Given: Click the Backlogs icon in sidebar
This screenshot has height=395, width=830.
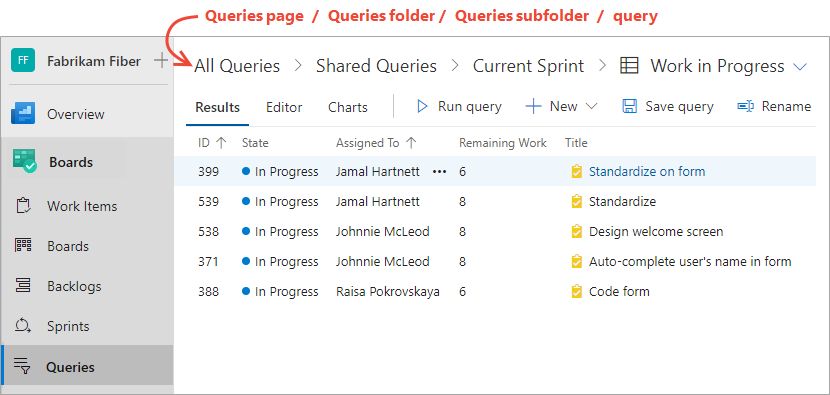Looking at the screenshot, I should (23, 286).
